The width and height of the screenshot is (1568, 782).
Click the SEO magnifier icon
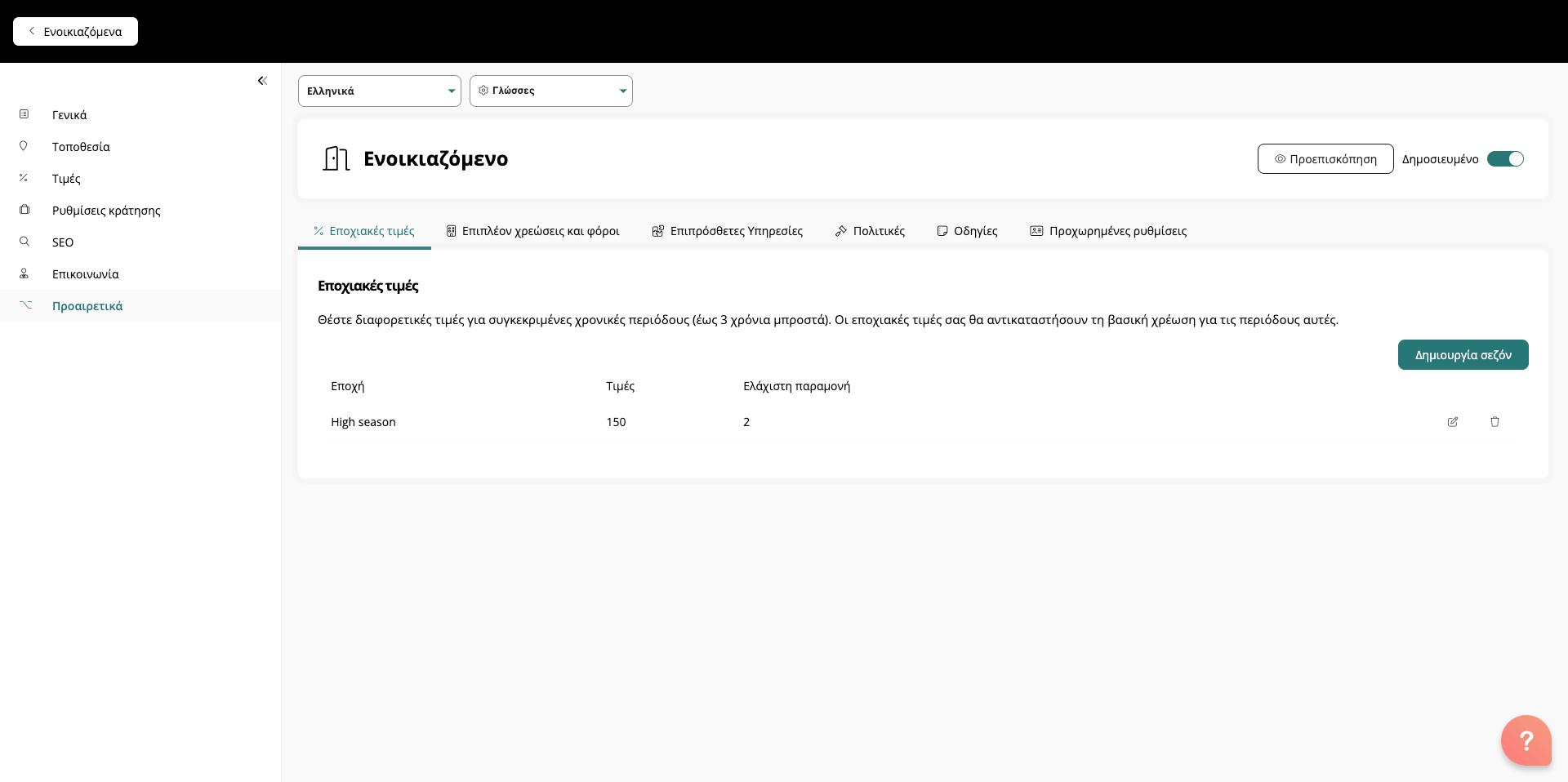tap(24, 242)
